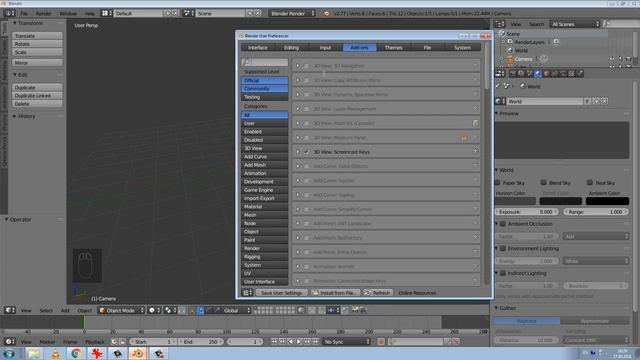Enable the Environment Lighting checkbox
640x360 pixels.
coord(503,248)
